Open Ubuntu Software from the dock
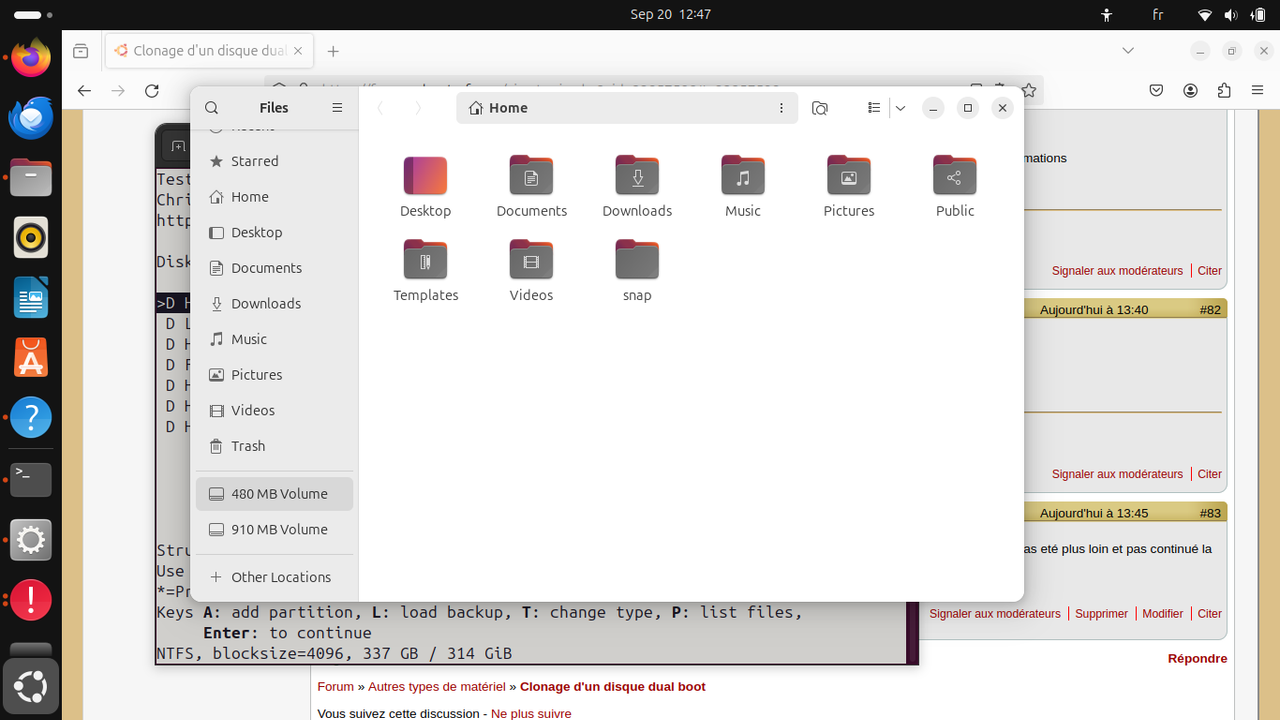 [30, 358]
